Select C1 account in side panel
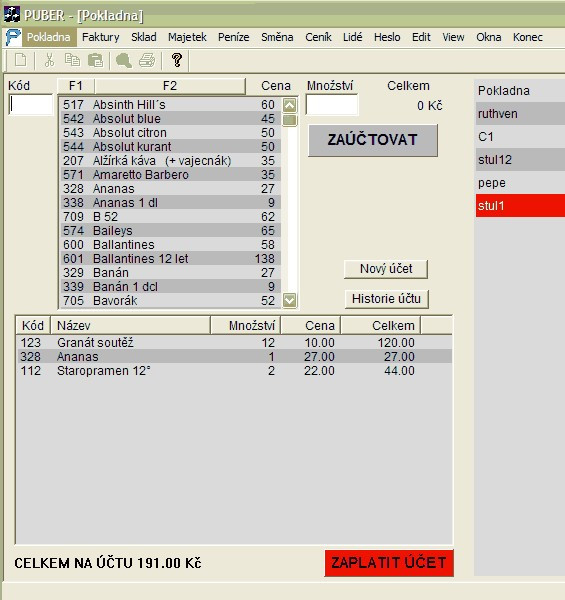Screen dimensions: 565x600 [x=520, y=137]
